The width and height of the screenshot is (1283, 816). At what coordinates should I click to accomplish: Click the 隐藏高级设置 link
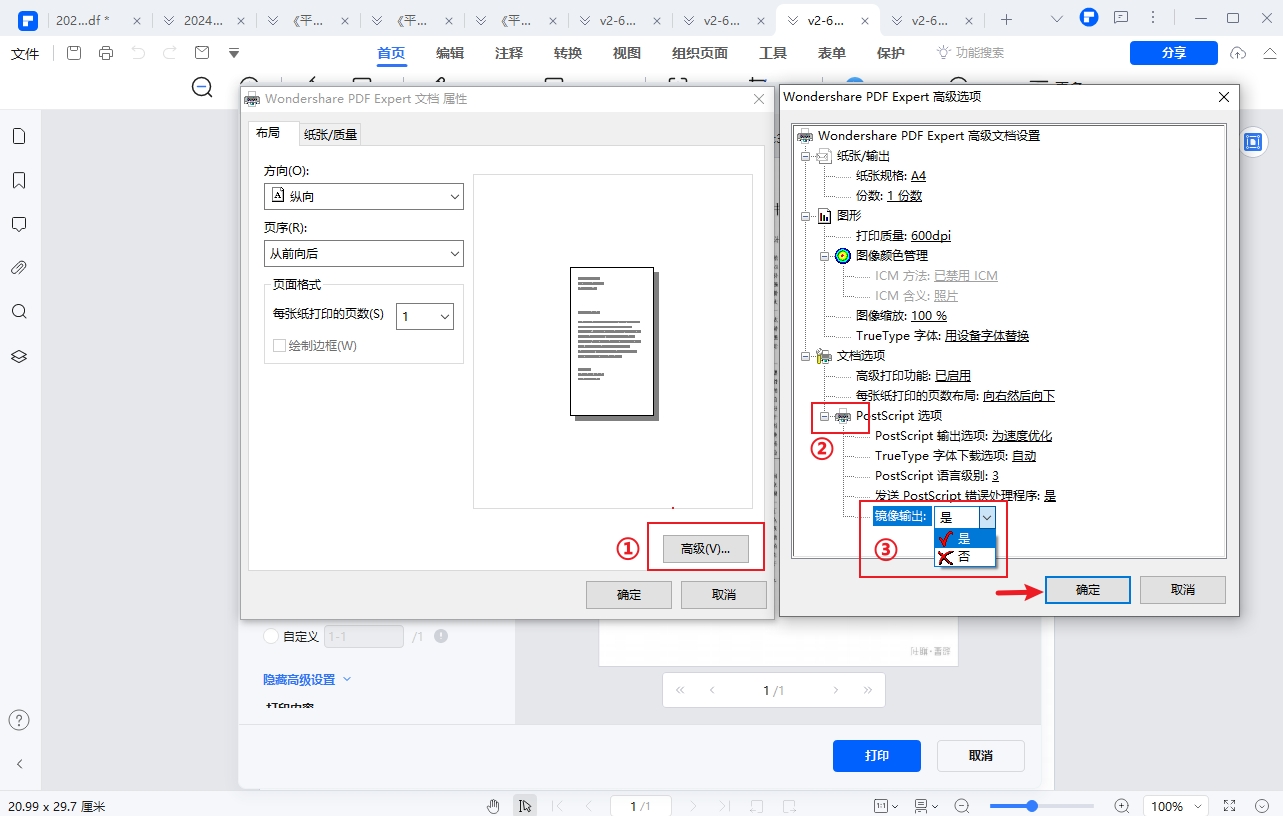click(x=299, y=679)
